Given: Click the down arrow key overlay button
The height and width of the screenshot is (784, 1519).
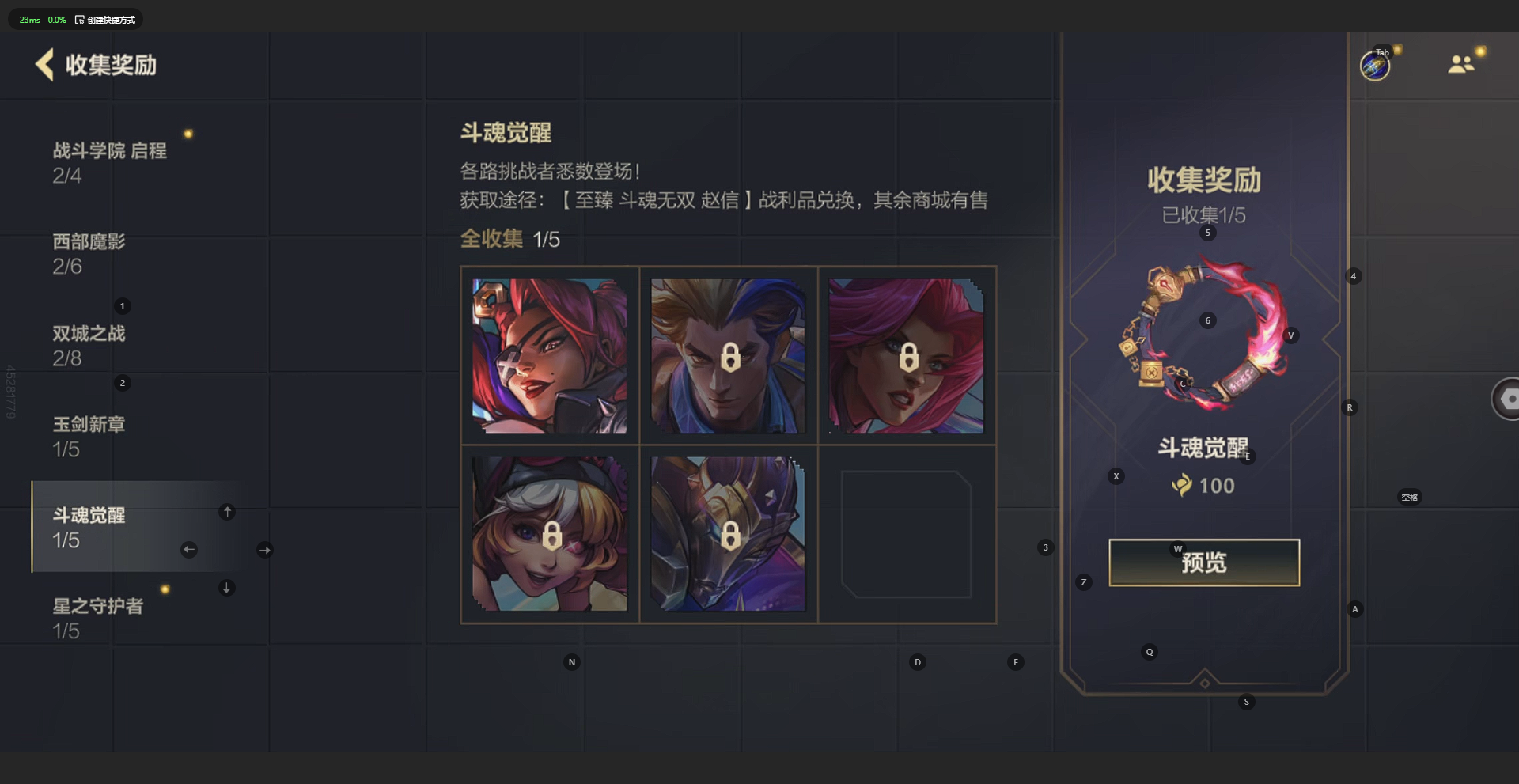Looking at the screenshot, I should click(226, 588).
